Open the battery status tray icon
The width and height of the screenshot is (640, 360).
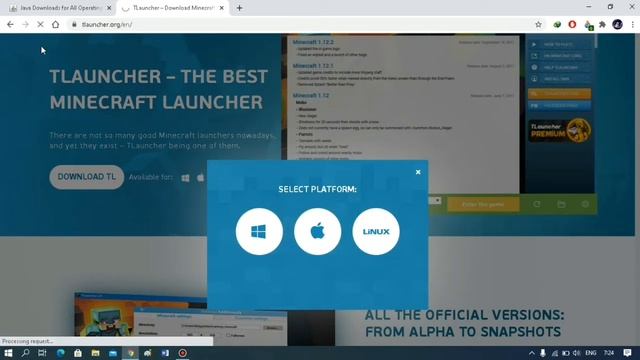point(565,353)
